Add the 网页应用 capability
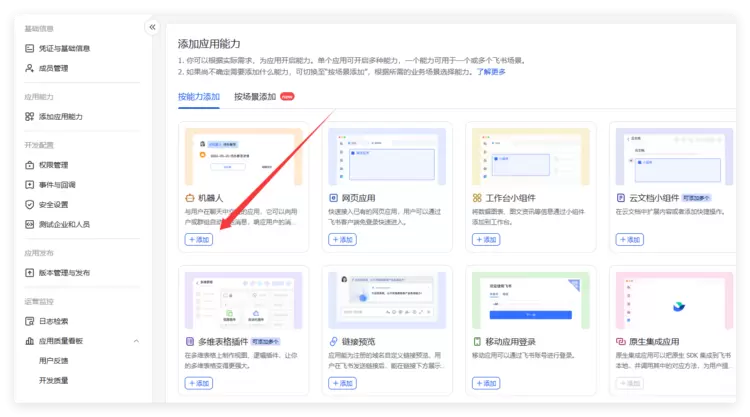750x417 pixels. coord(342,240)
